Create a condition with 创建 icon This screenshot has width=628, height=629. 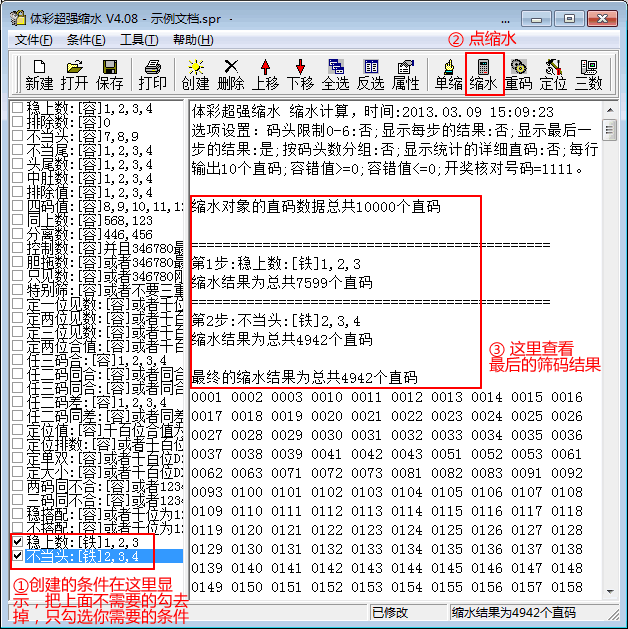click(x=195, y=75)
